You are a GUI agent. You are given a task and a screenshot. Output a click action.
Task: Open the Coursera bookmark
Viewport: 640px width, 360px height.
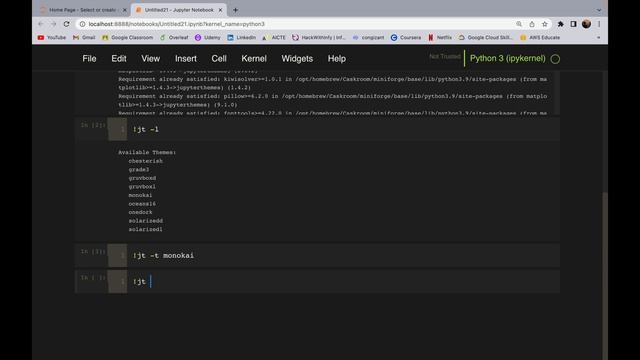click(406, 38)
